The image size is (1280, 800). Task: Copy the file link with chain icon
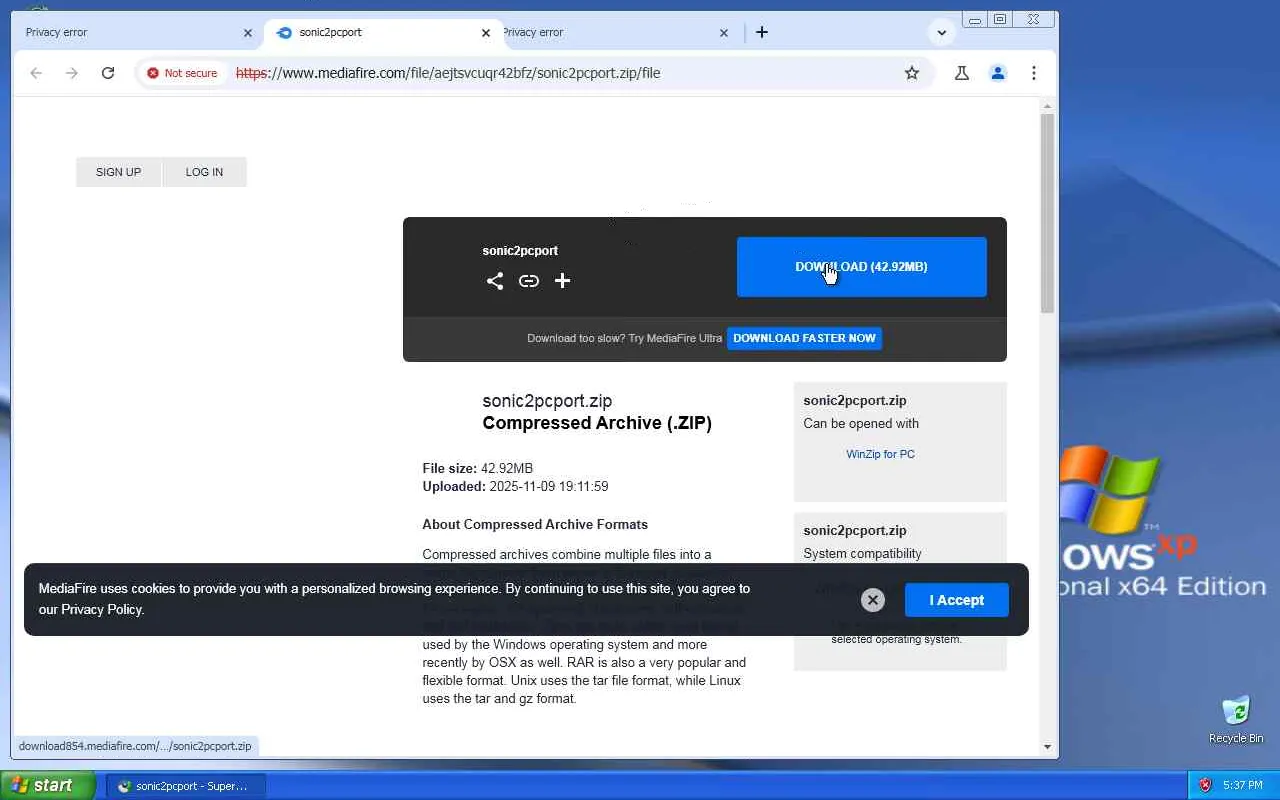[x=529, y=281]
